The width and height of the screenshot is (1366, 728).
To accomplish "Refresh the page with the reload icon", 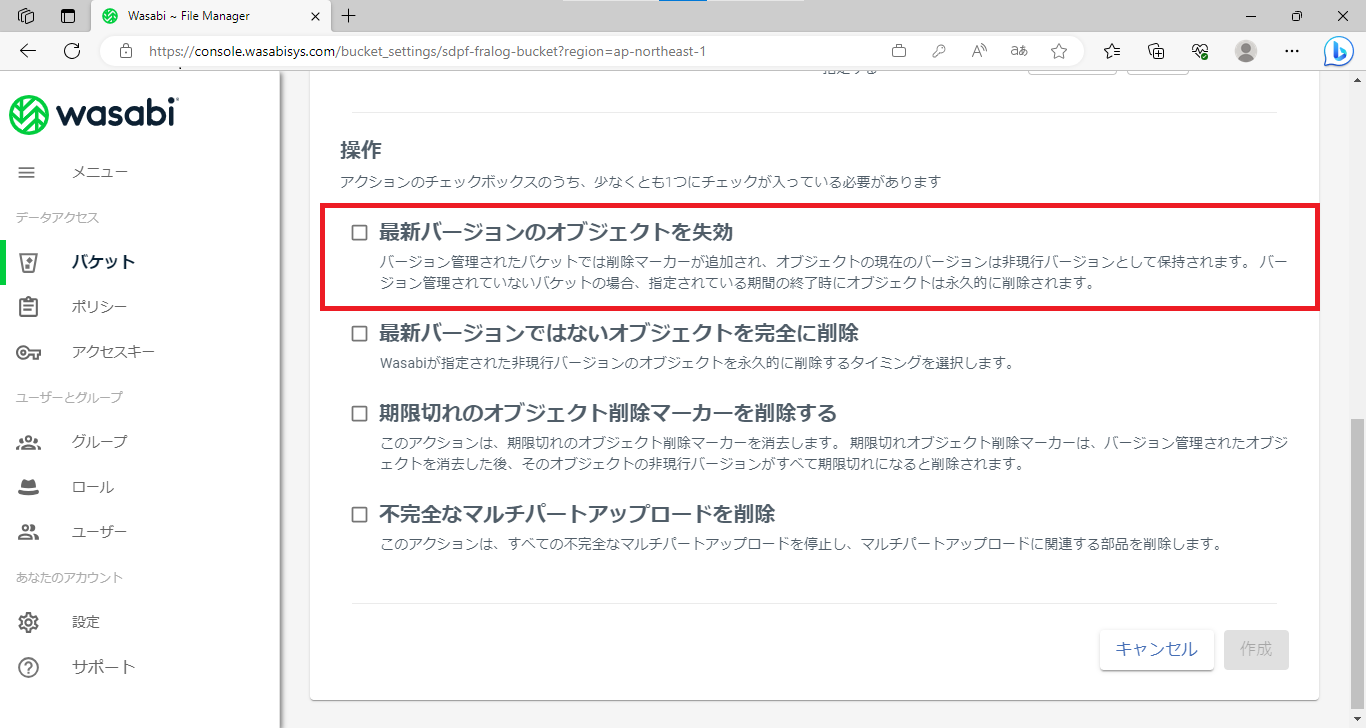I will click(x=71, y=51).
